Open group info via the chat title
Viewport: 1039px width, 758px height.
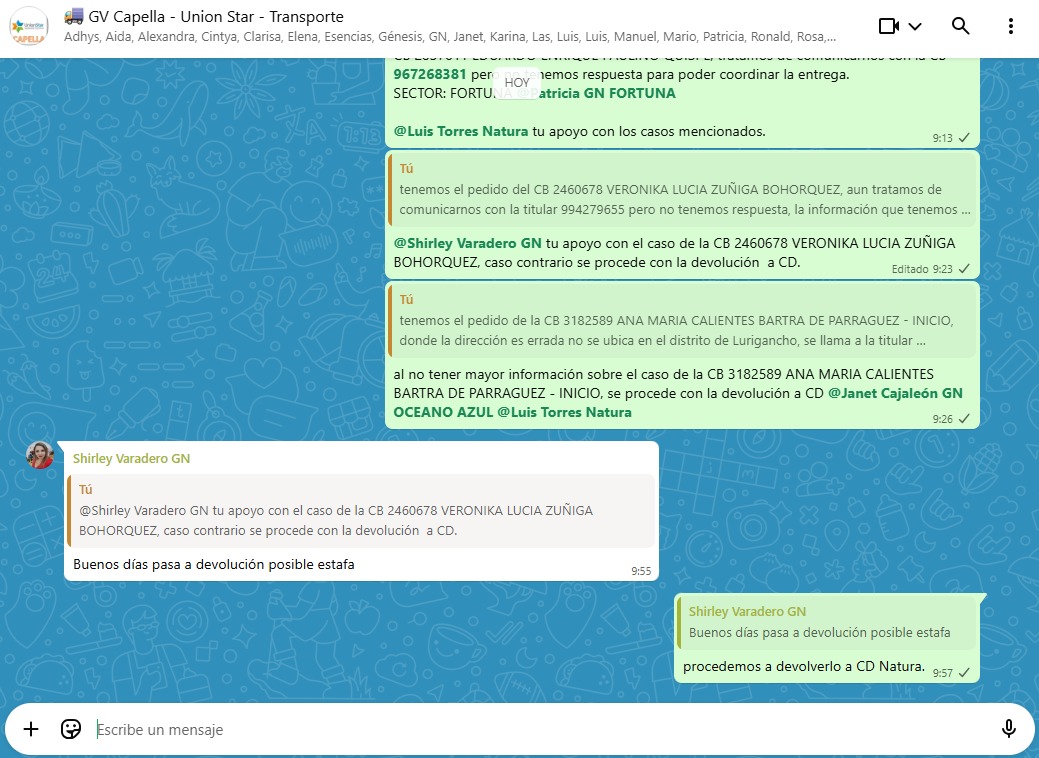tap(216, 17)
